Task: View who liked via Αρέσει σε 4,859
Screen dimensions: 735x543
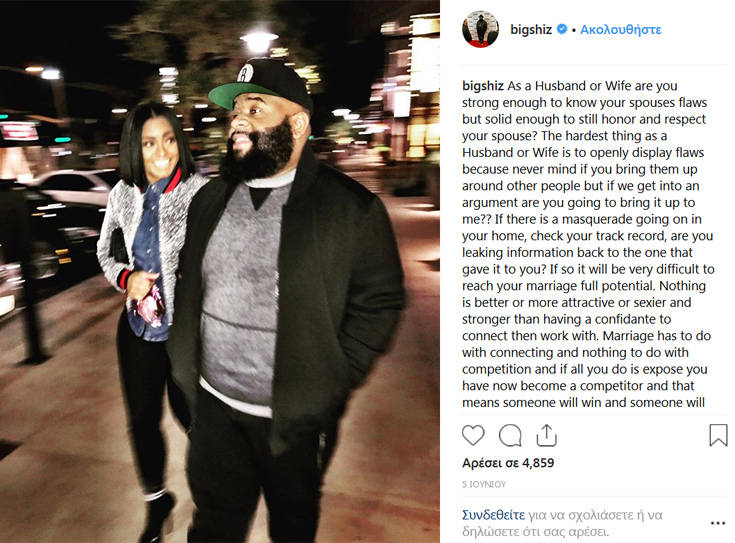Action: (508, 463)
